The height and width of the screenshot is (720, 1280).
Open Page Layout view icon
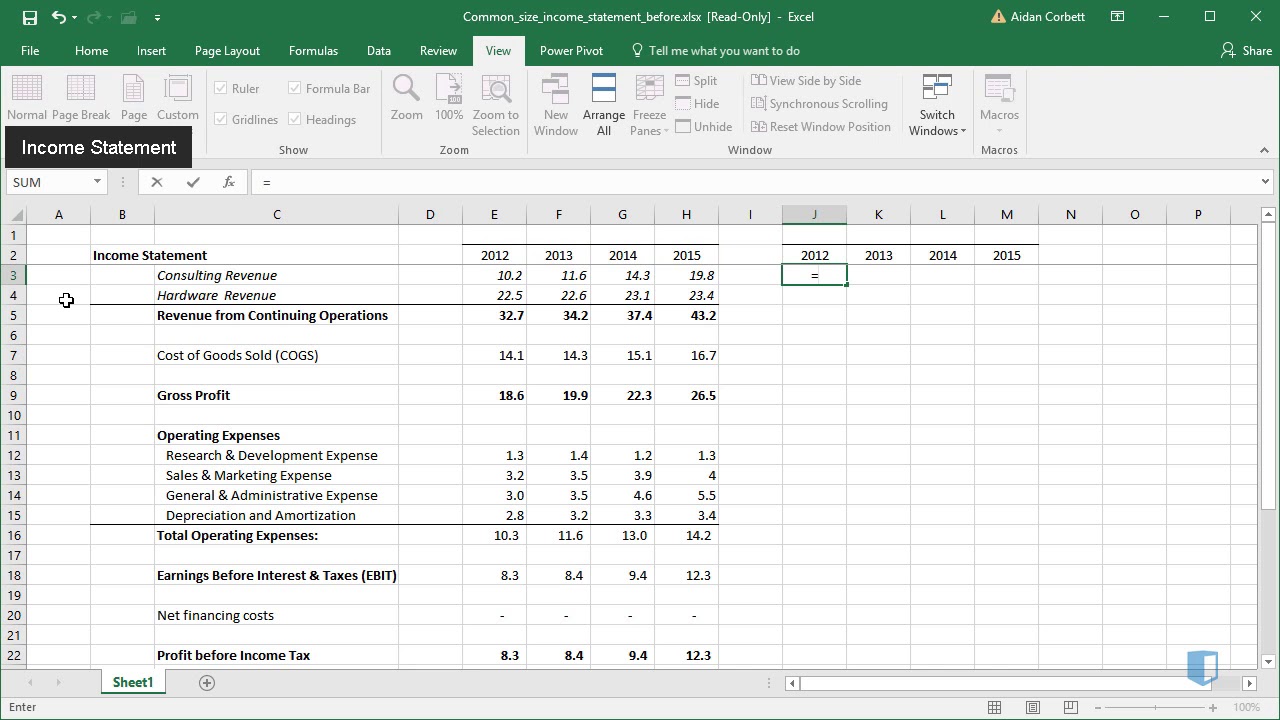coord(134,97)
